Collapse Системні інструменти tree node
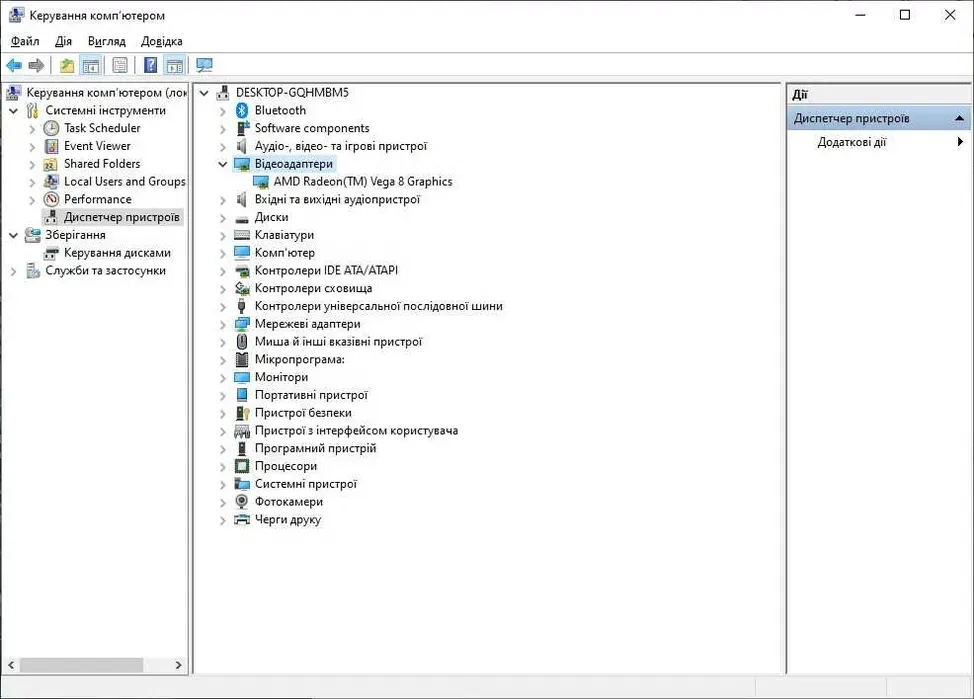 coord(13,111)
